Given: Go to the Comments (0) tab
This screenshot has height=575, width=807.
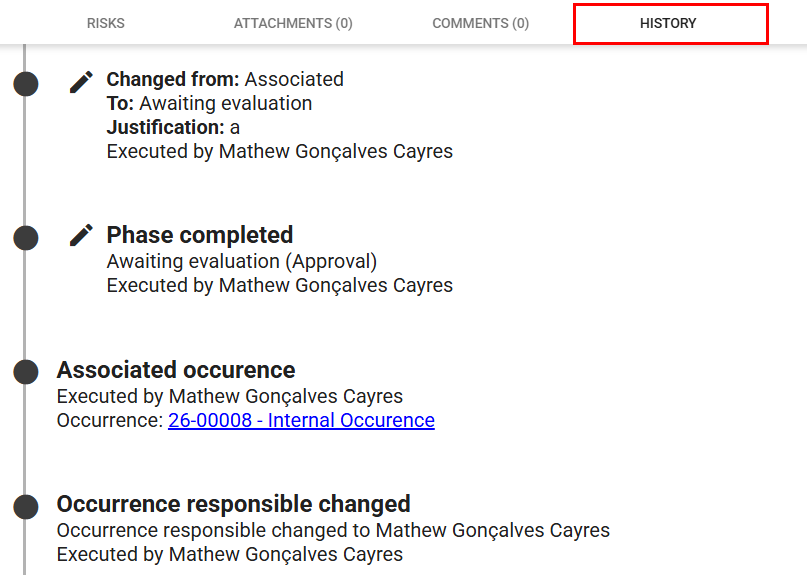Looking at the screenshot, I should [x=480, y=23].
